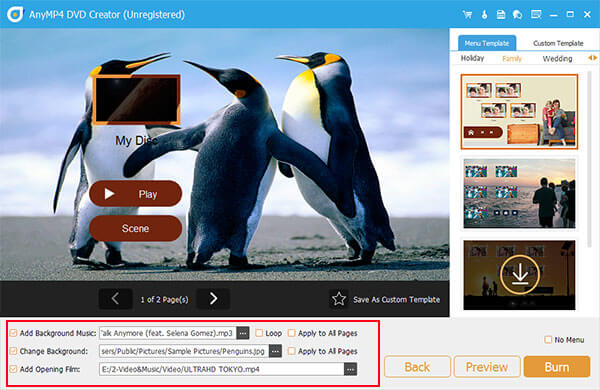Download the third family template

click(520, 274)
